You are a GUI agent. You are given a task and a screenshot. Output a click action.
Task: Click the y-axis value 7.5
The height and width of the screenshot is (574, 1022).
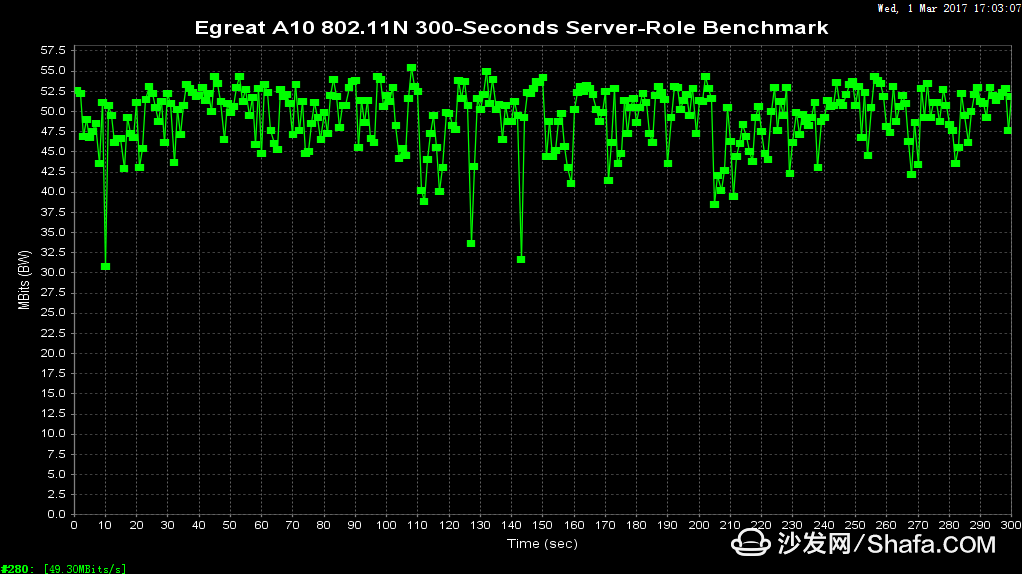(x=56, y=454)
